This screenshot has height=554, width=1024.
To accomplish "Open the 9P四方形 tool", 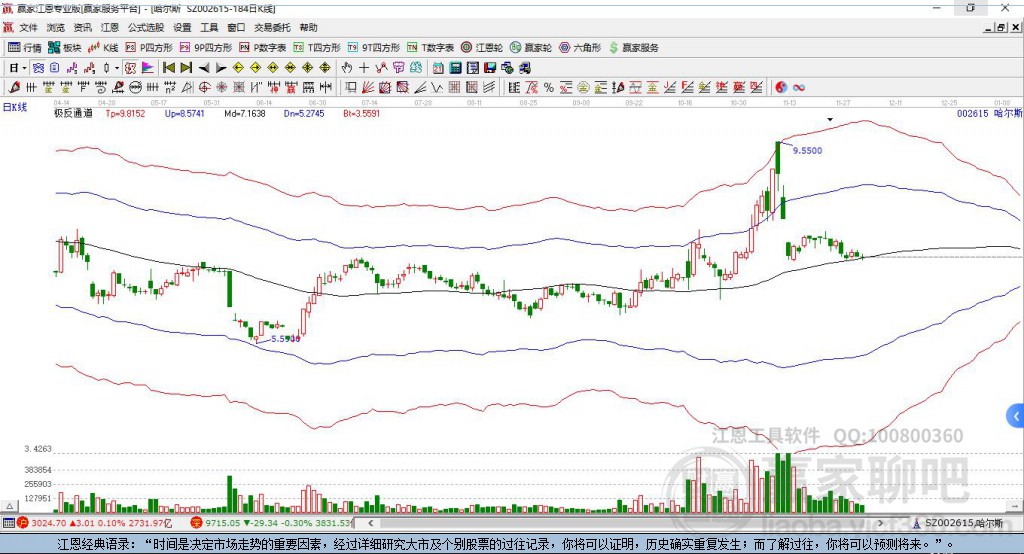I will click(206, 48).
